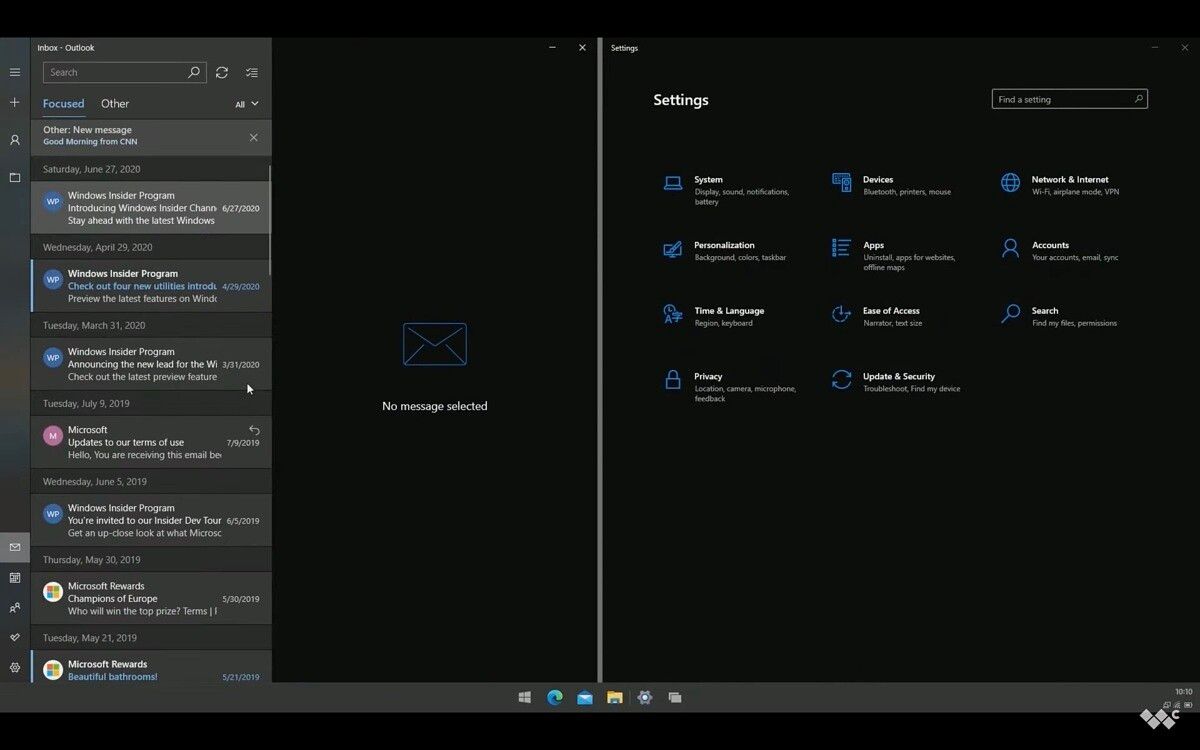Refresh the inbox using the sync icon

tap(222, 72)
